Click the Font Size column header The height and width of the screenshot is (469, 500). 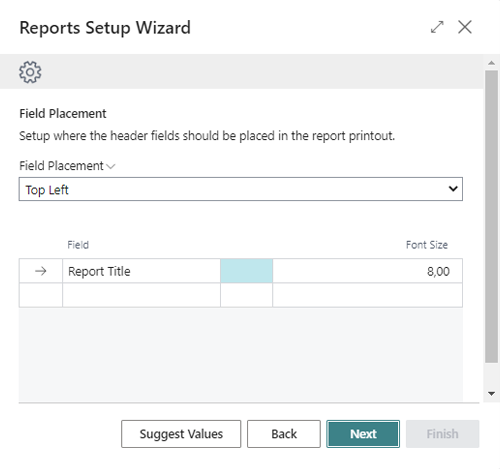click(x=427, y=245)
